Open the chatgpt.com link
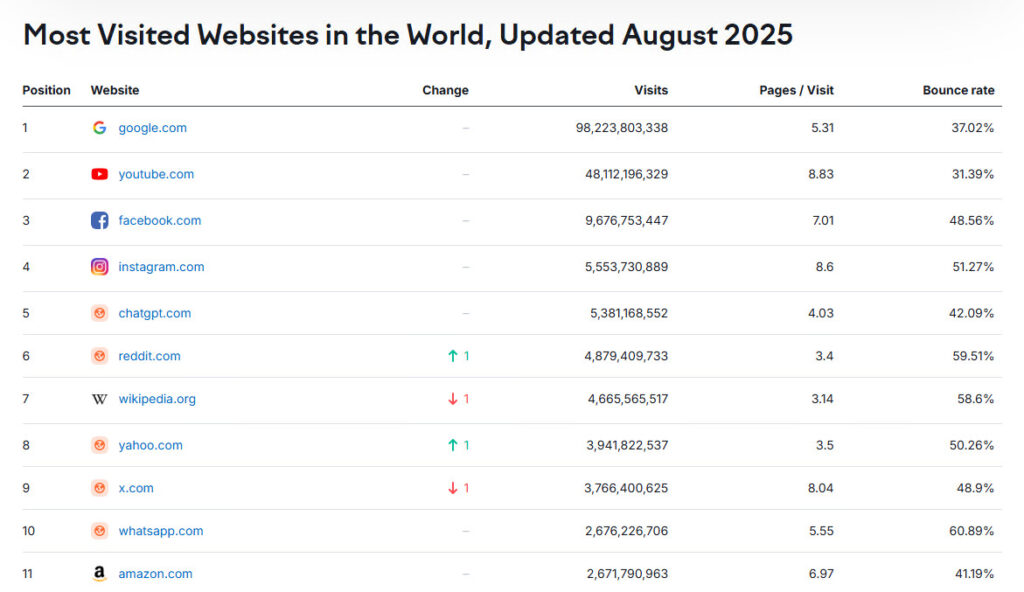The height and width of the screenshot is (592, 1024). tap(155, 313)
